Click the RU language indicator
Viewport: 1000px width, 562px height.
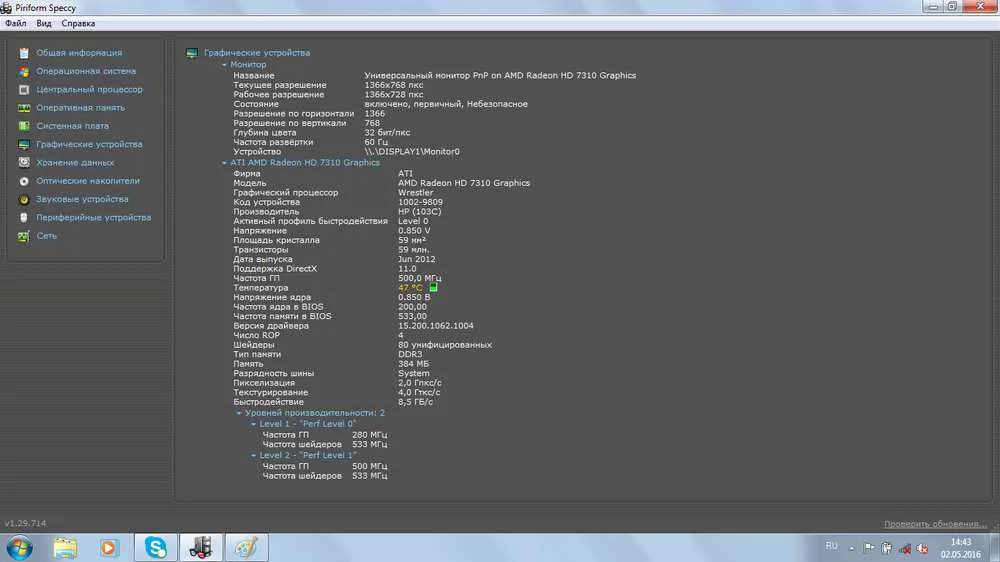point(831,546)
